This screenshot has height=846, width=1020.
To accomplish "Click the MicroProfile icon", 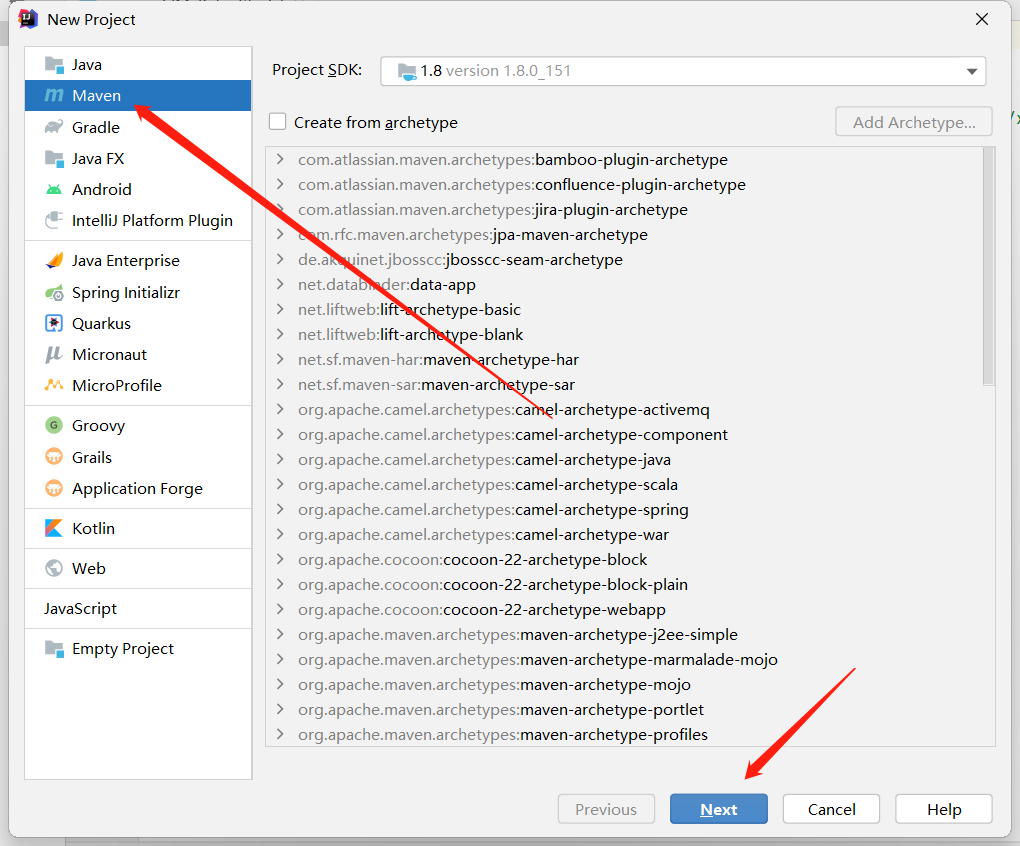I will point(54,385).
